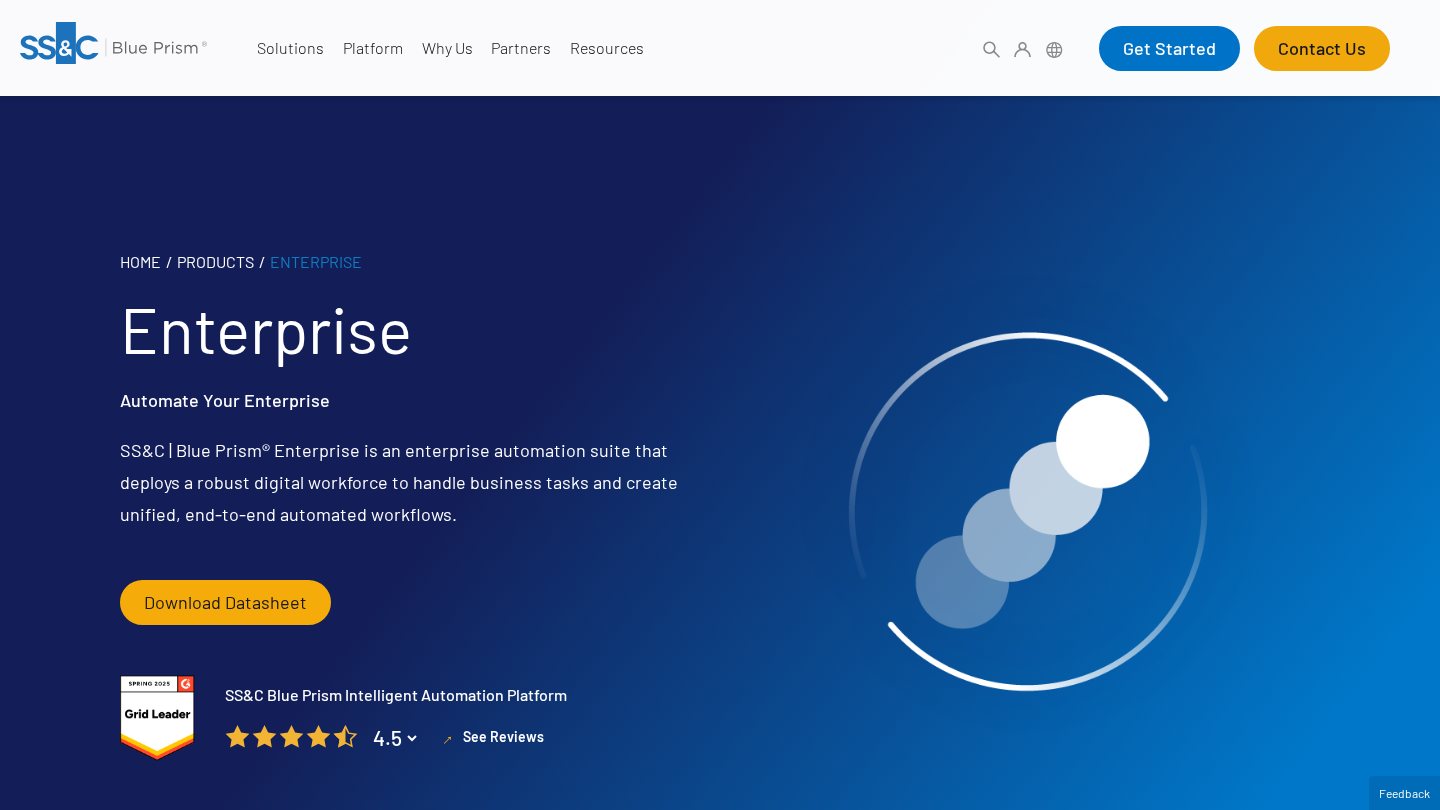Open the Partners menu

tap(521, 48)
